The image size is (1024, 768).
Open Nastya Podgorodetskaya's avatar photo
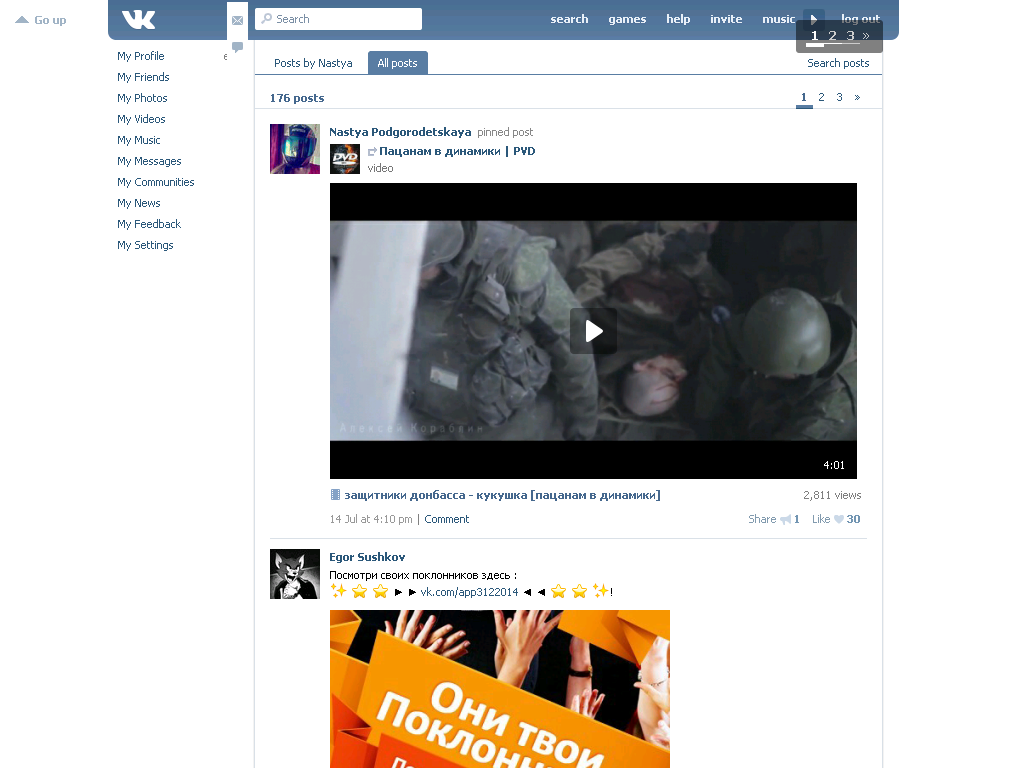point(295,149)
